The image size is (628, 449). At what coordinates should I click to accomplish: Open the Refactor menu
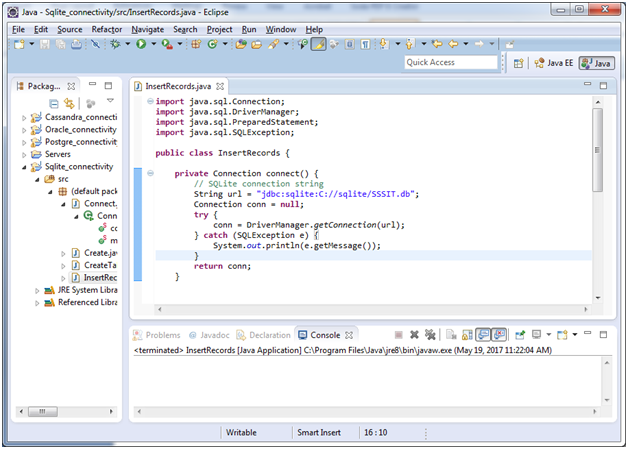(x=107, y=30)
